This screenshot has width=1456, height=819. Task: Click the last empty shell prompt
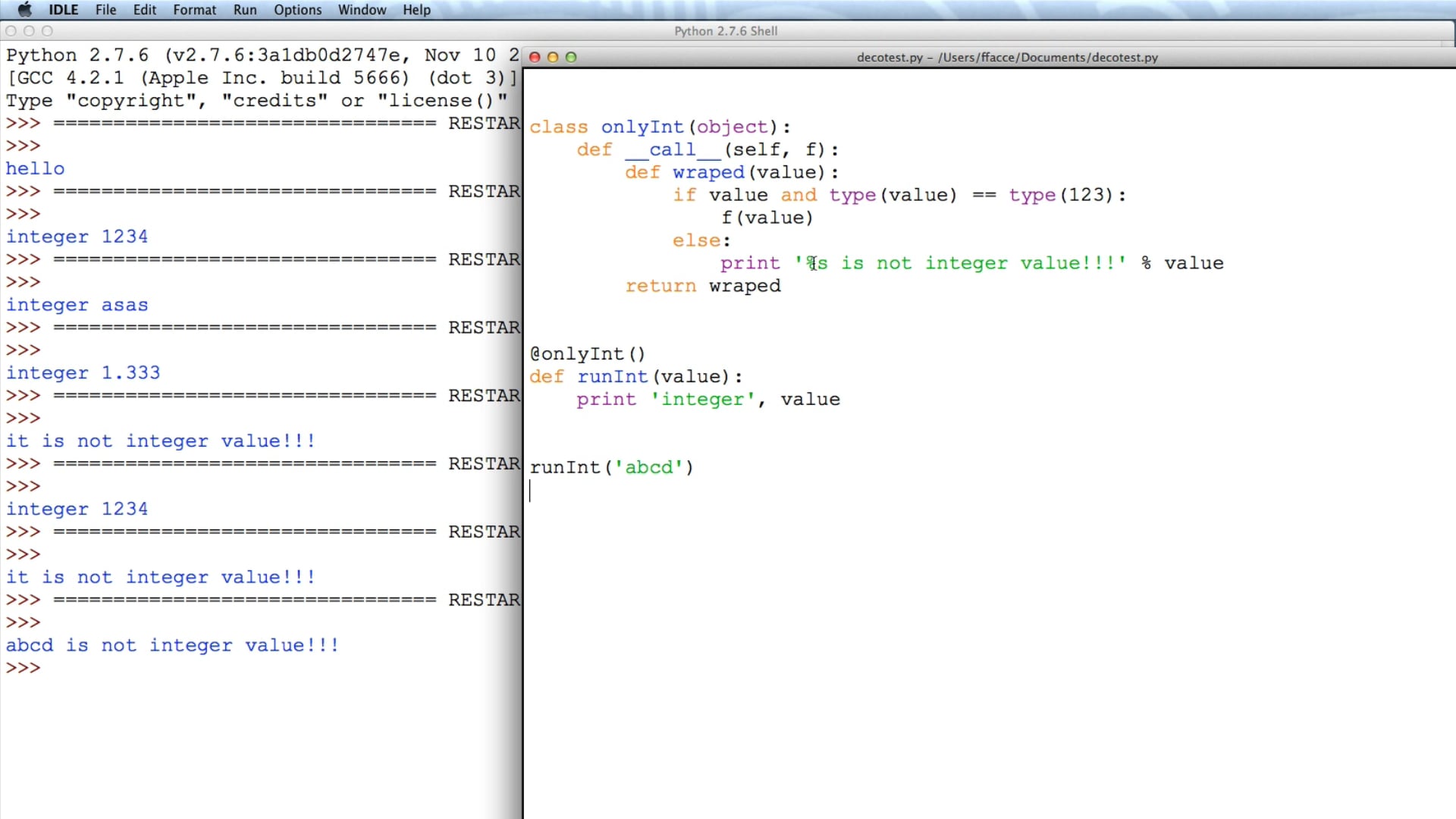(x=23, y=668)
